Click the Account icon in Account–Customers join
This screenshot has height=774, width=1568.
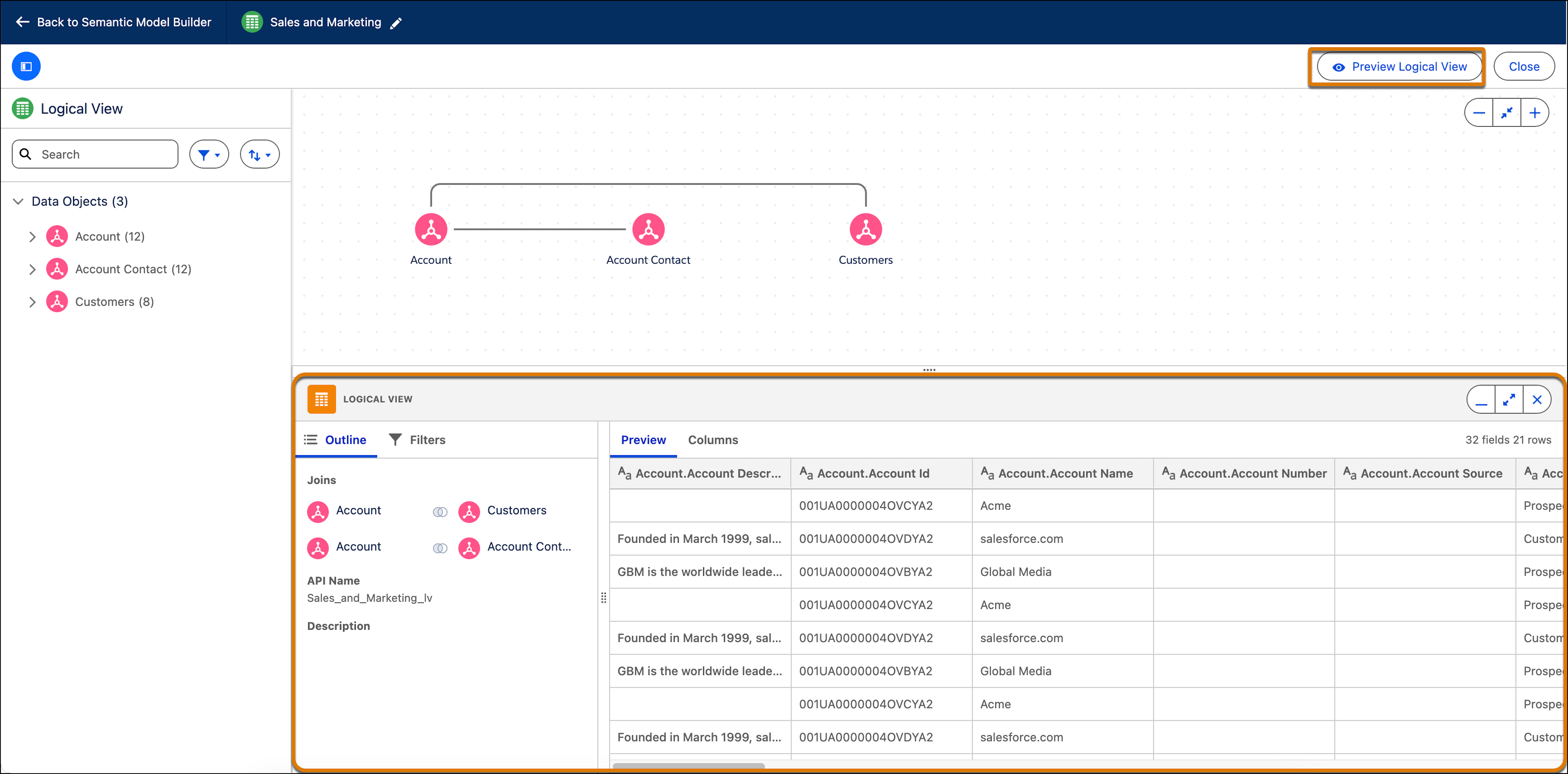click(x=318, y=512)
